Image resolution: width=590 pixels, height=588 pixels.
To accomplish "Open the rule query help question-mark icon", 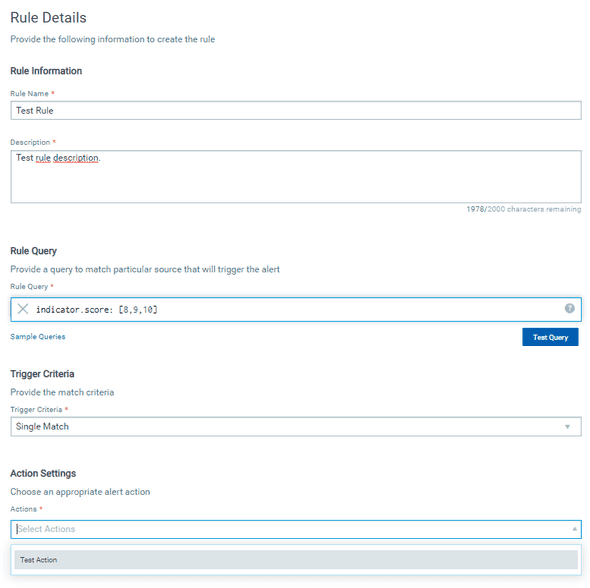I will point(569,308).
